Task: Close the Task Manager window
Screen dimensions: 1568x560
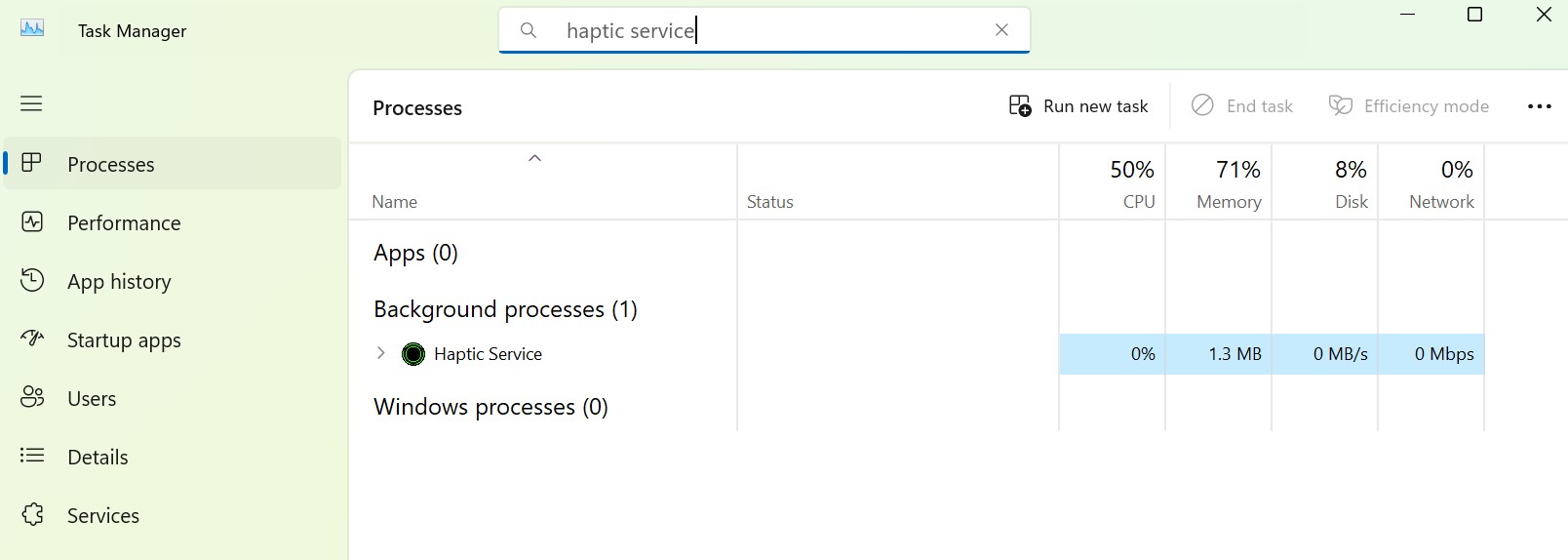Action: click(x=1544, y=15)
